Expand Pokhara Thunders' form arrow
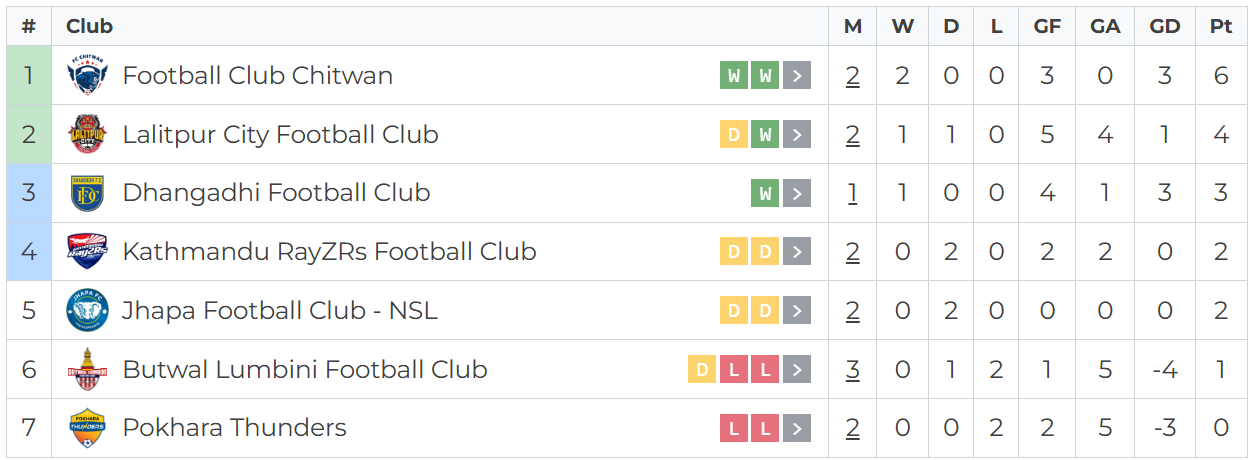The height and width of the screenshot is (460, 1255). point(797,429)
